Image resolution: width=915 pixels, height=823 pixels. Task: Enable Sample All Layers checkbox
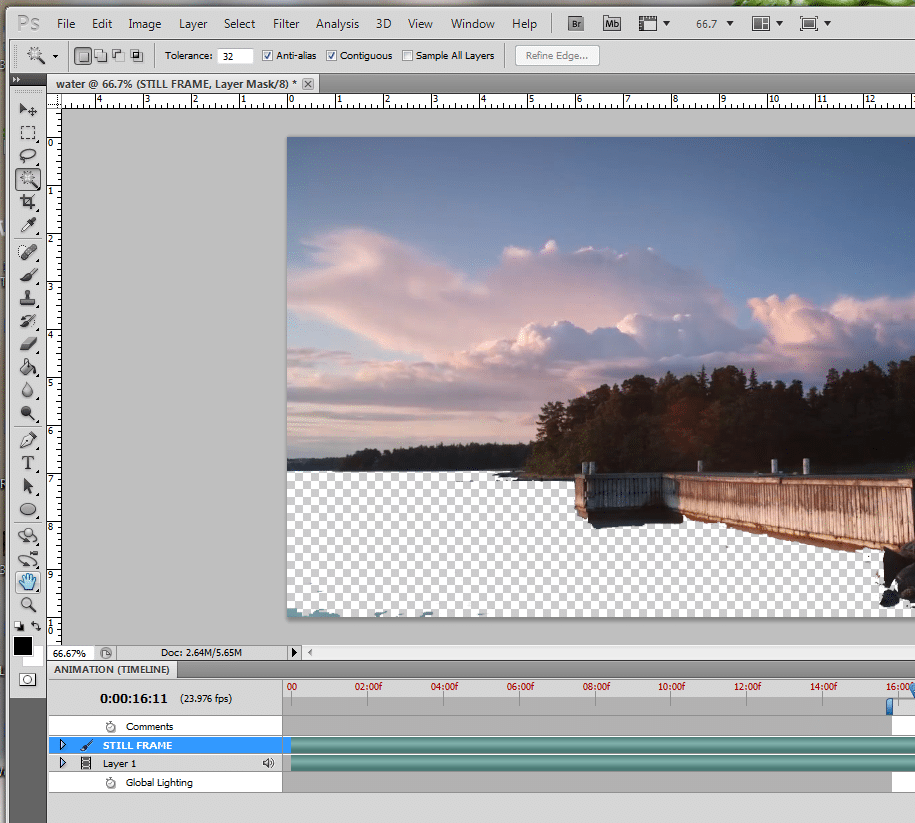click(x=407, y=56)
